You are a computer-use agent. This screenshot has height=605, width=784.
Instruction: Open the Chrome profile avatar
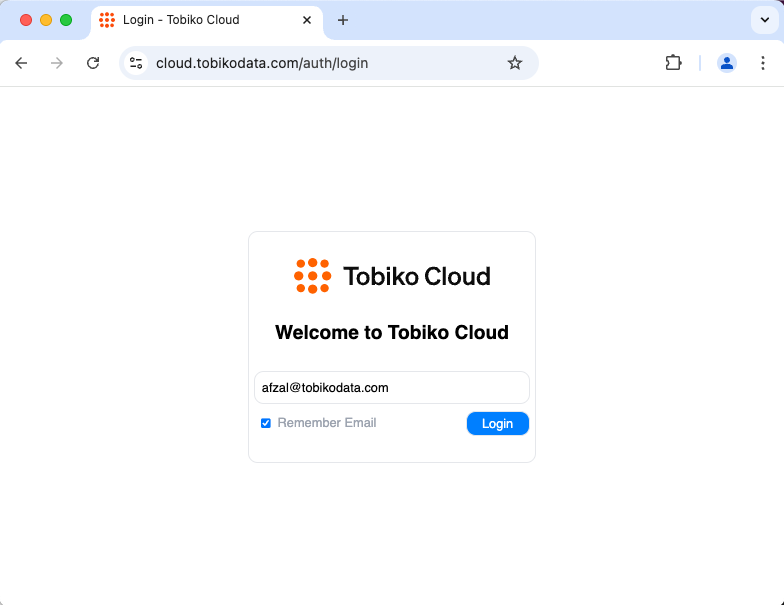tap(726, 63)
